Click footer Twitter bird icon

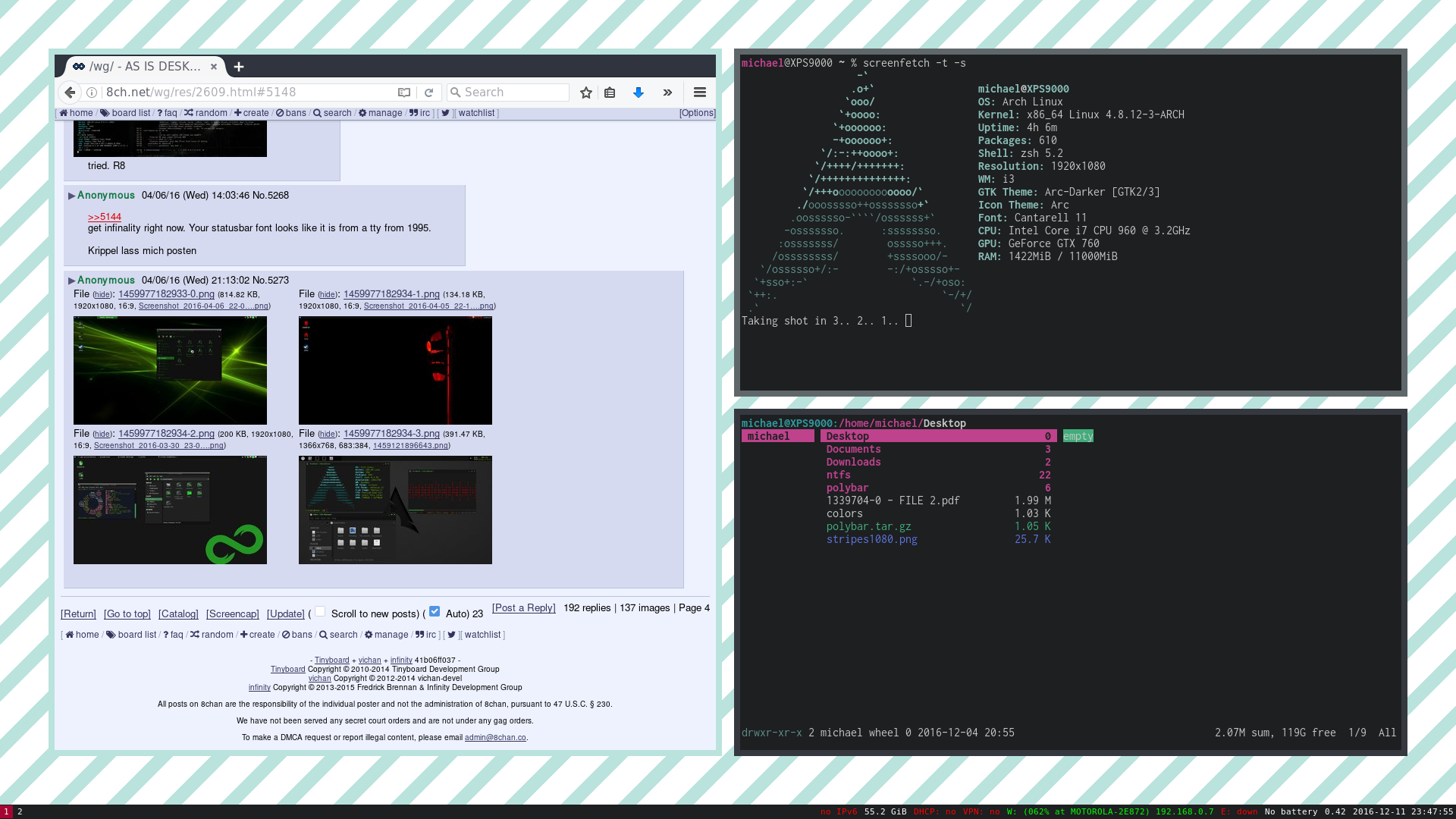(451, 635)
